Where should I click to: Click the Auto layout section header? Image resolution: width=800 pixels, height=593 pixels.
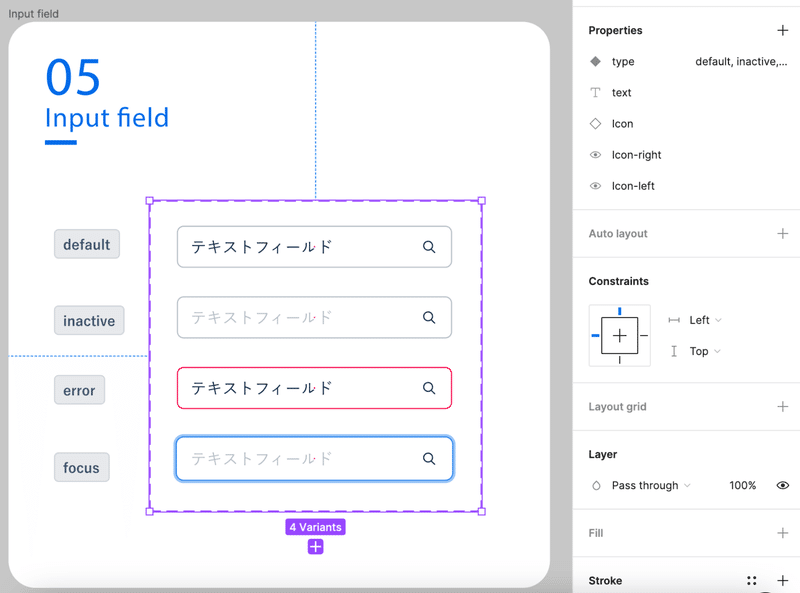click(618, 234)
